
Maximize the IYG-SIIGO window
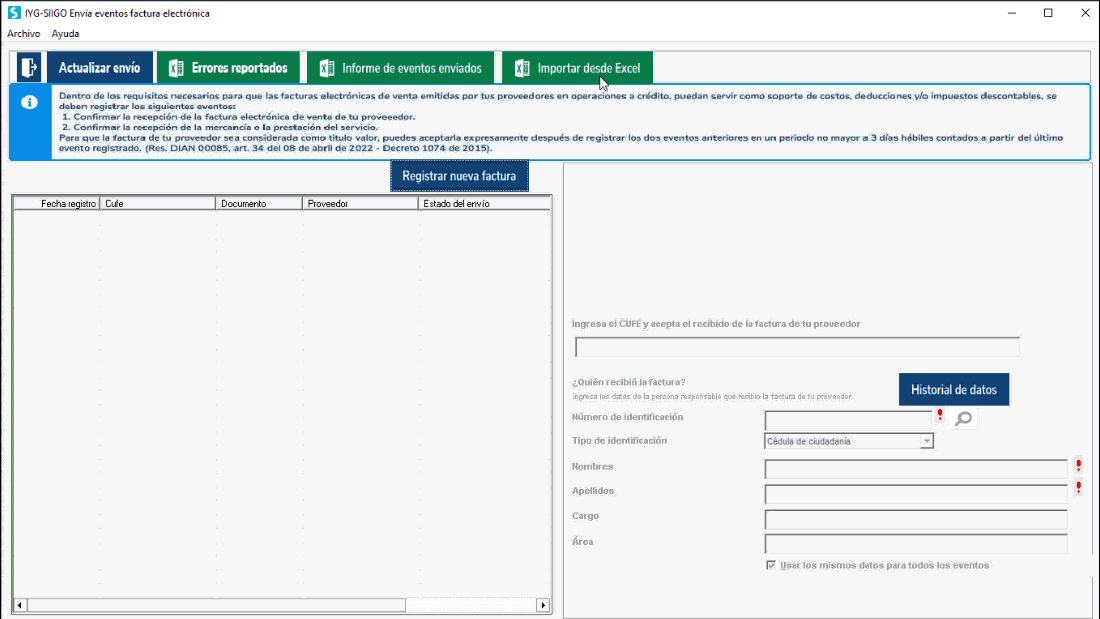[x=1048, y=13]
